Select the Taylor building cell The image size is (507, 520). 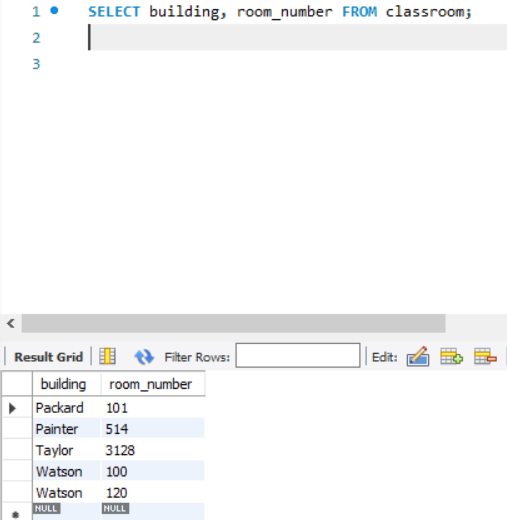point(67,450)
